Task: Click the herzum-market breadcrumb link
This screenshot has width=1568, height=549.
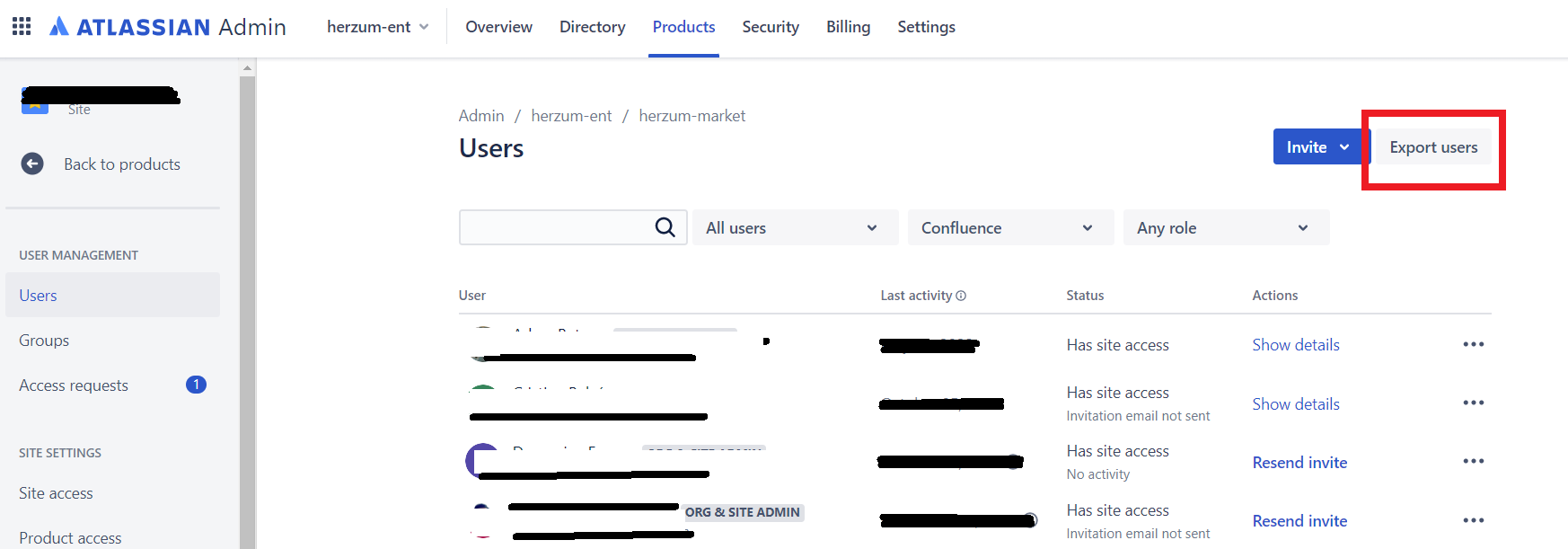Action: pos(692,116)
